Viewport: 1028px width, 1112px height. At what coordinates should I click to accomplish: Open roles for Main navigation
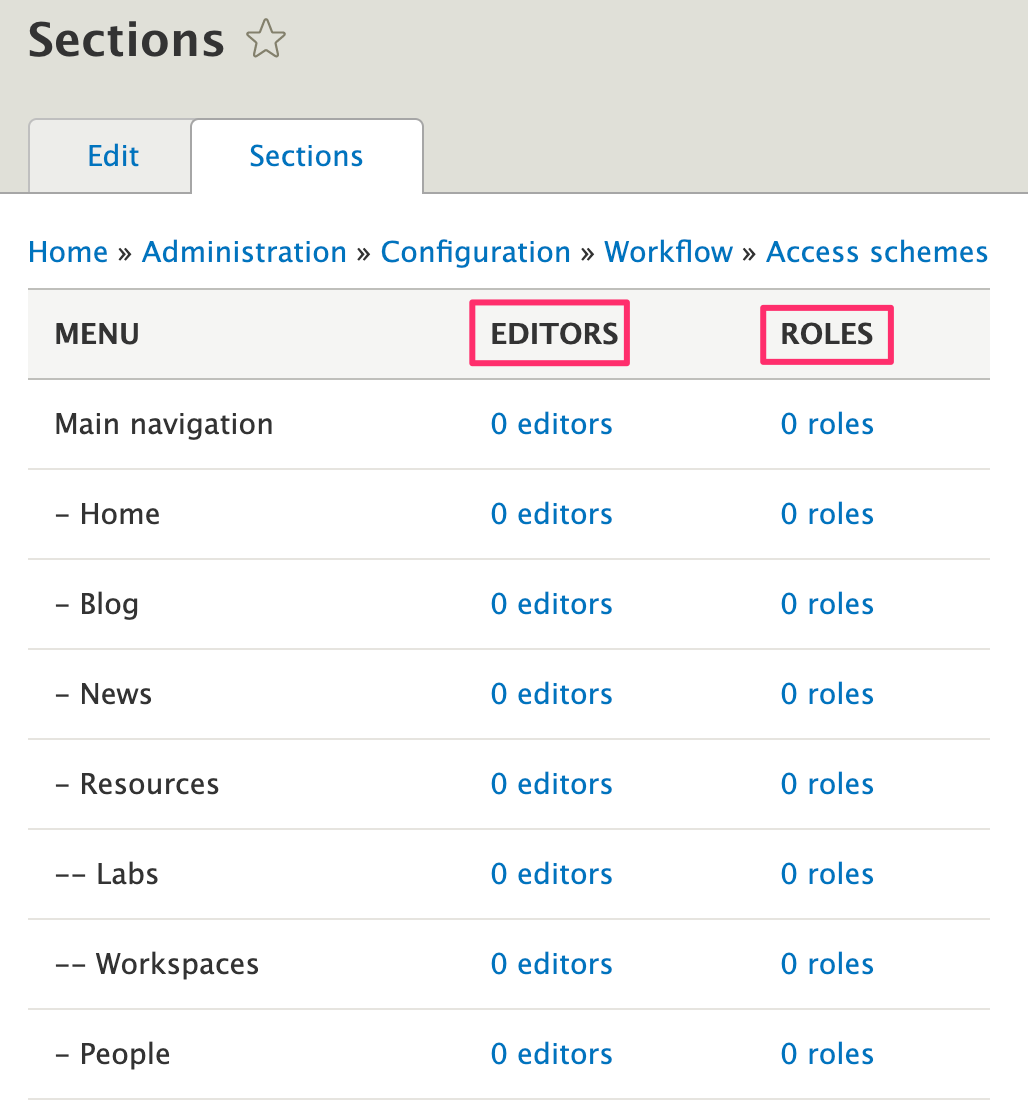tap(826, 424)
